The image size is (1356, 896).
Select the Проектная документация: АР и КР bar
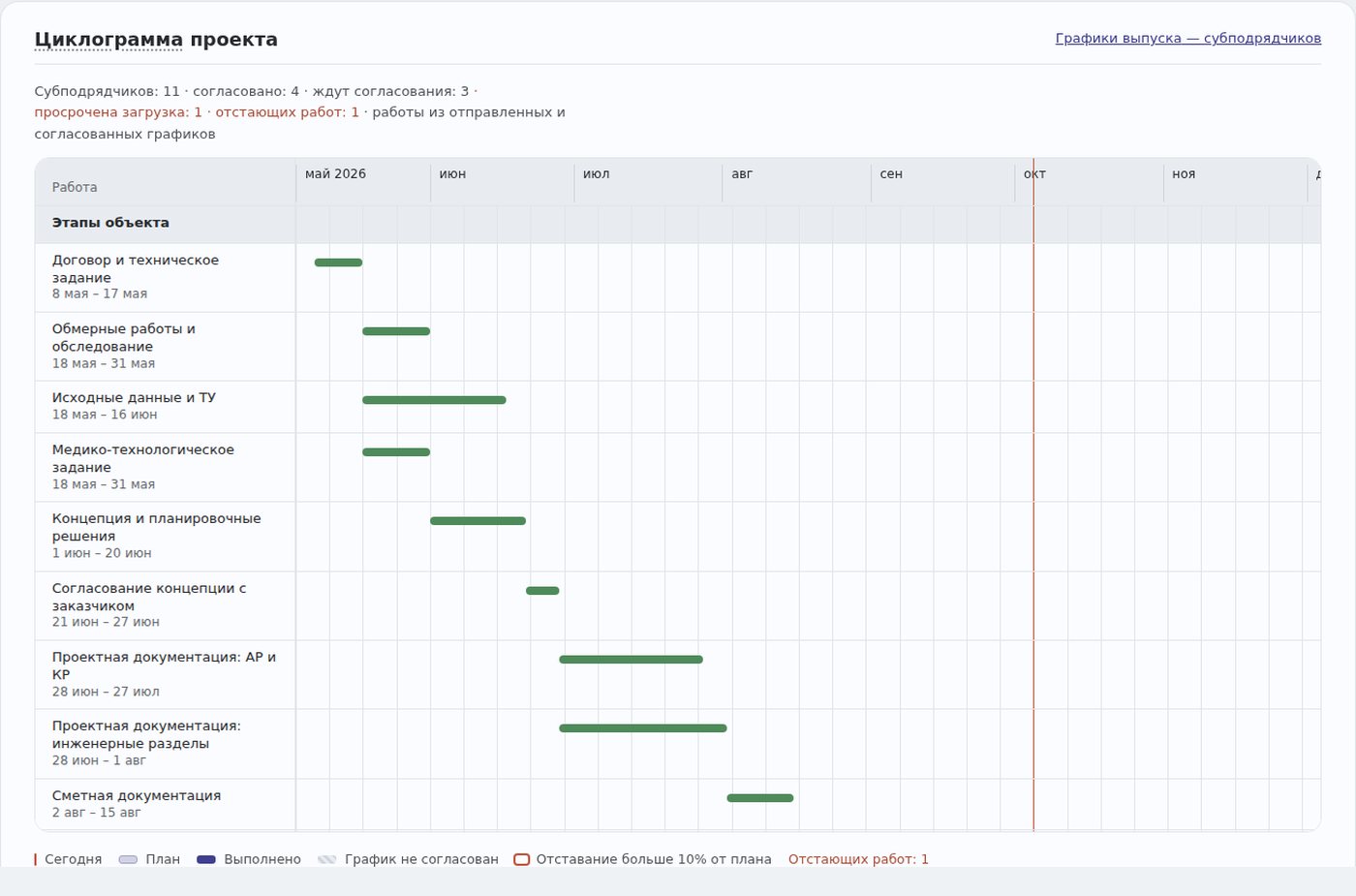coord(631,660)
